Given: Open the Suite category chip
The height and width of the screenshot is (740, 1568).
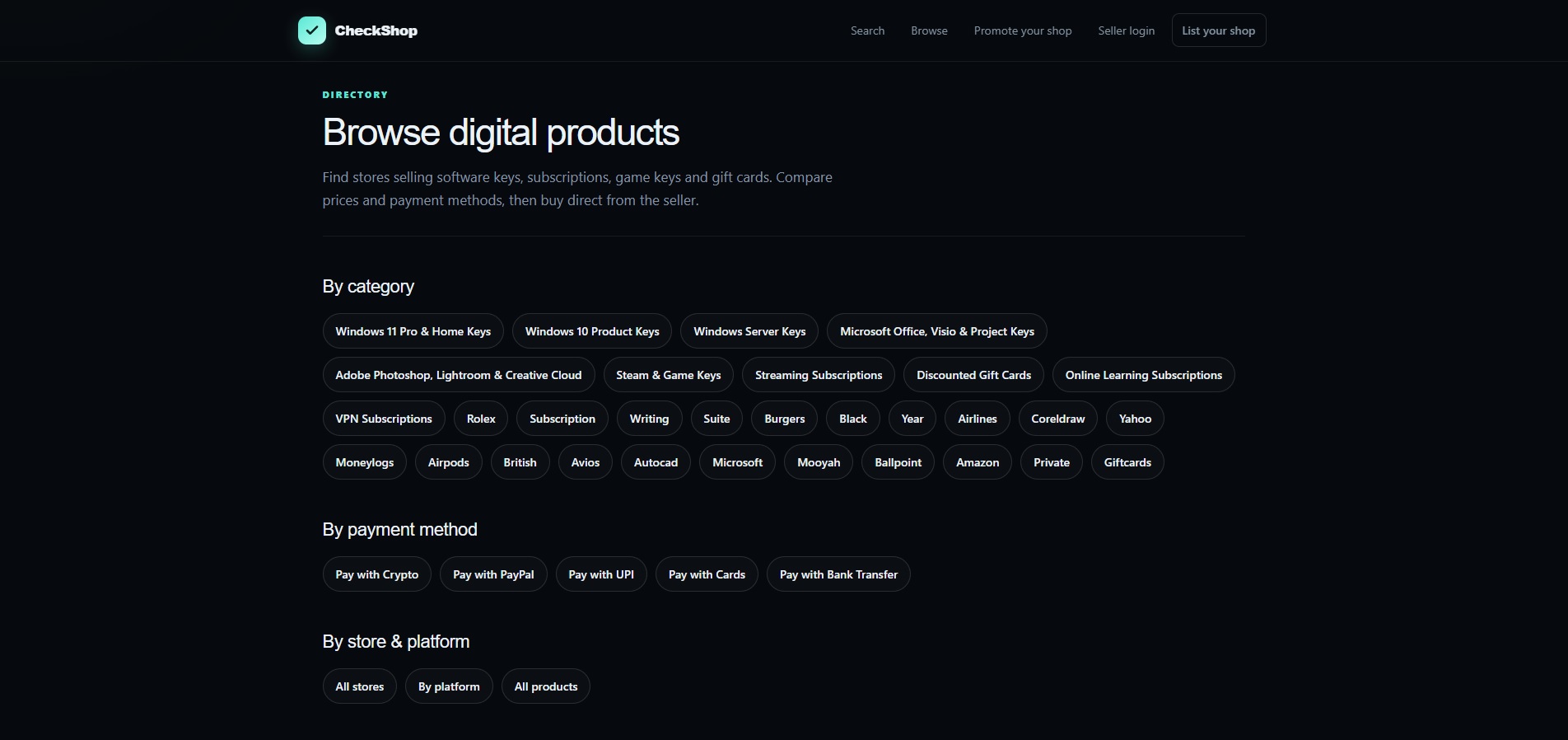Looking at the screenshot, I should 716,419.
